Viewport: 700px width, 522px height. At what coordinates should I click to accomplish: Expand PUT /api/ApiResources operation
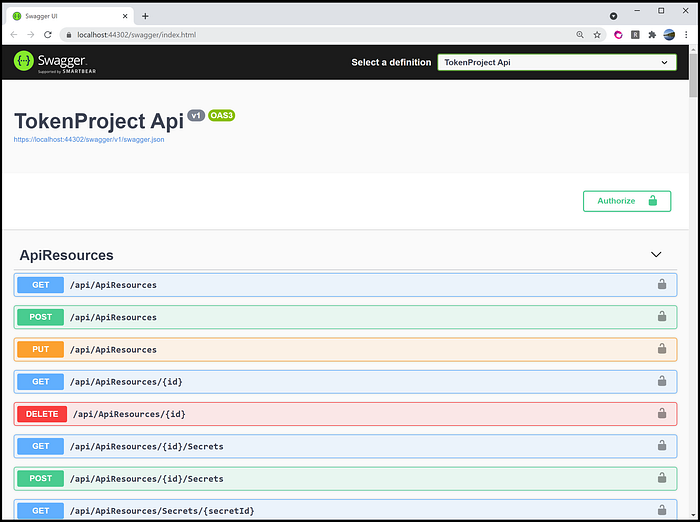point(345,349)
